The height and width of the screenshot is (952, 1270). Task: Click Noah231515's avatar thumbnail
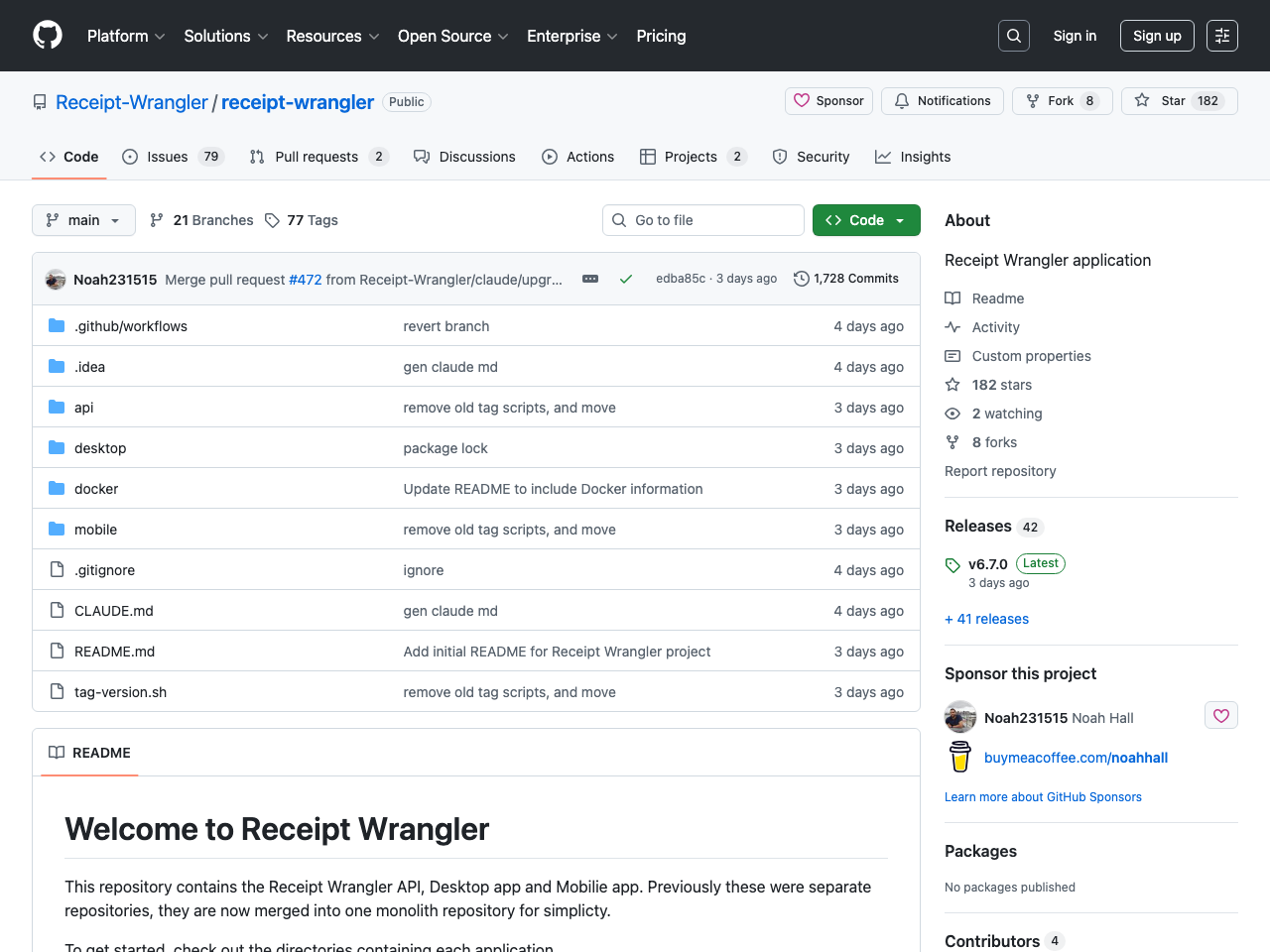tap(55, 279)
